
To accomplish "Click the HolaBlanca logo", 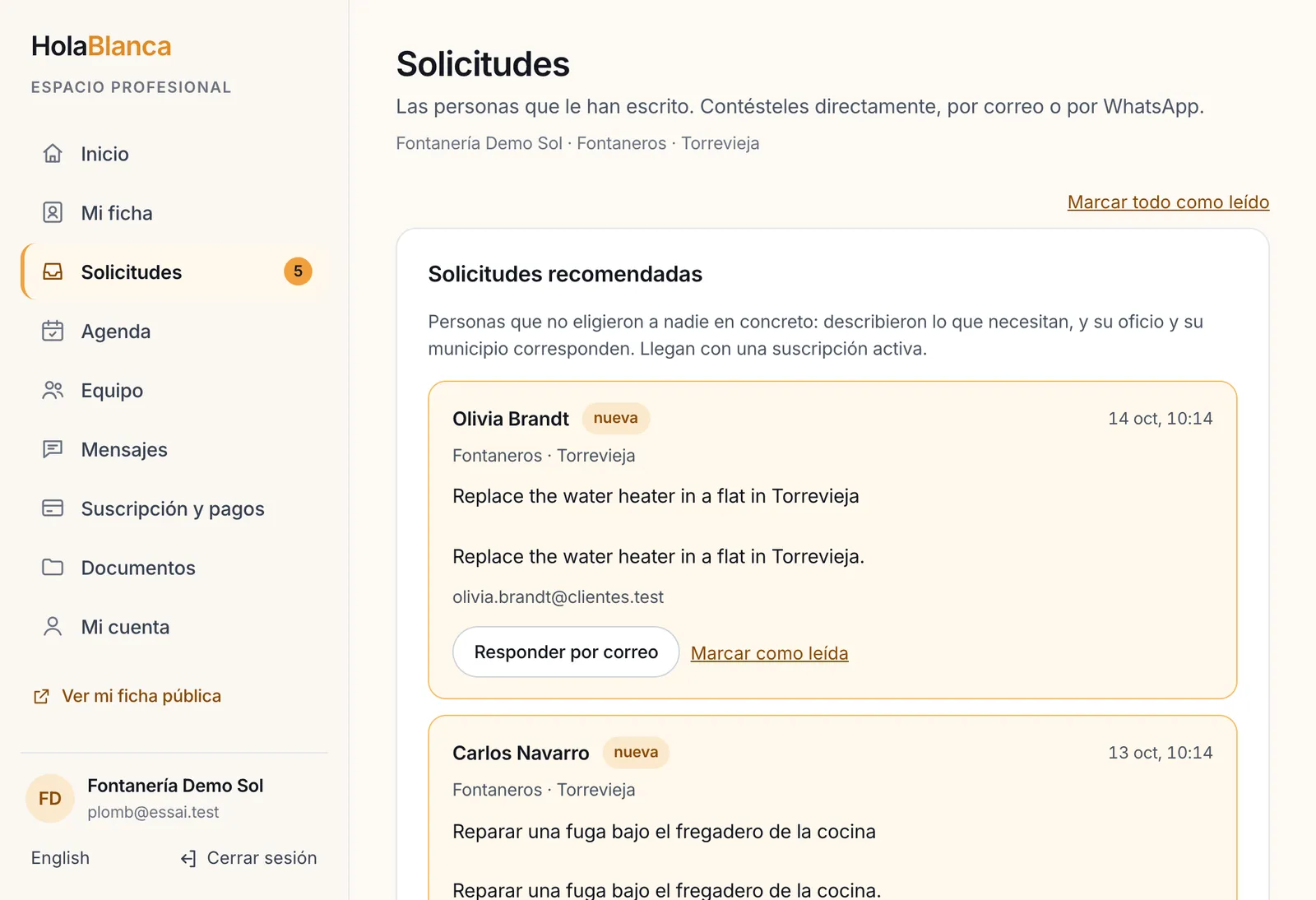I will [x=101, y=46].
